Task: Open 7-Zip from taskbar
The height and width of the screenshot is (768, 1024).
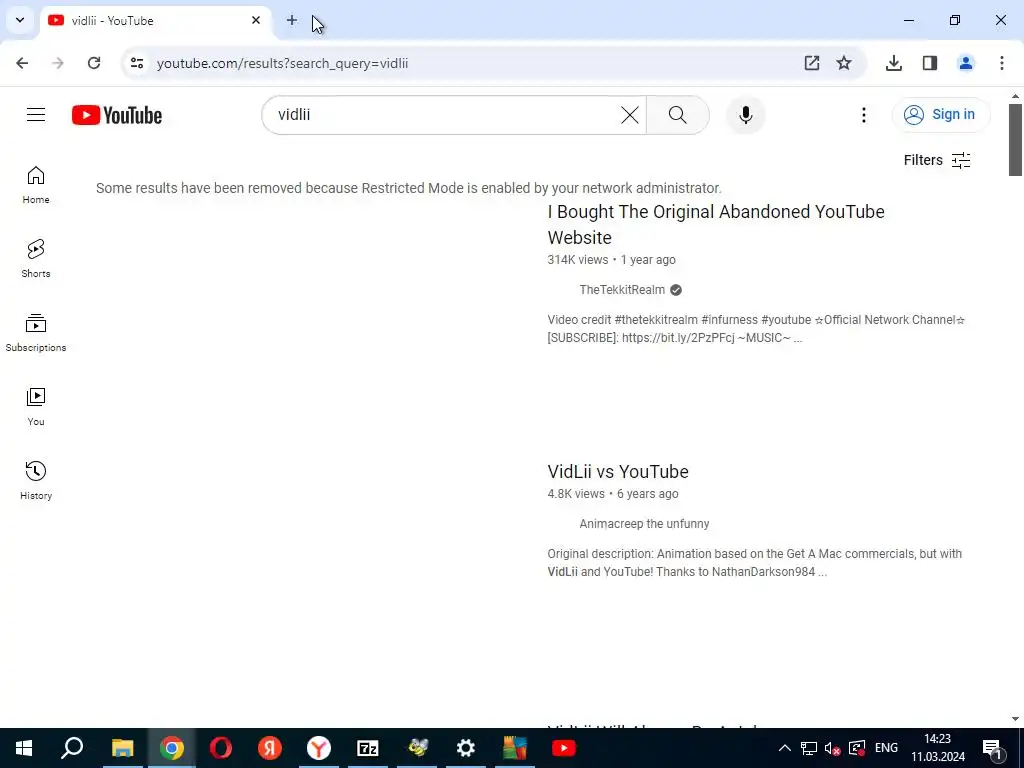Action: click(x=368, y=748)
